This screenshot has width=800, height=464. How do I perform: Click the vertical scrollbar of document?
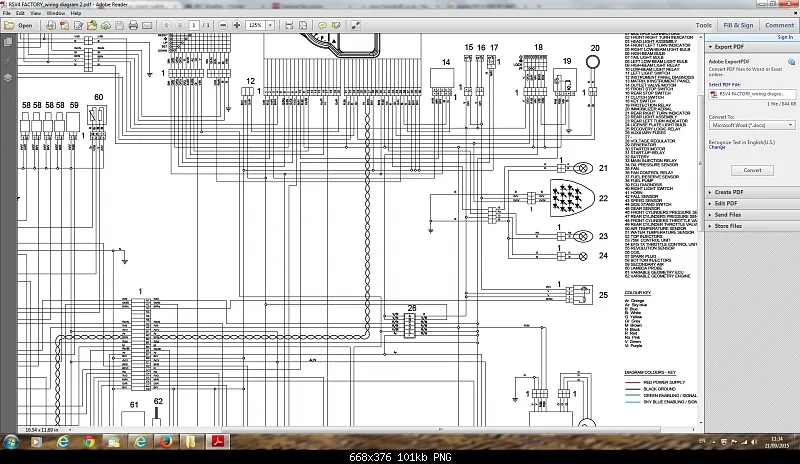(701, 163)
